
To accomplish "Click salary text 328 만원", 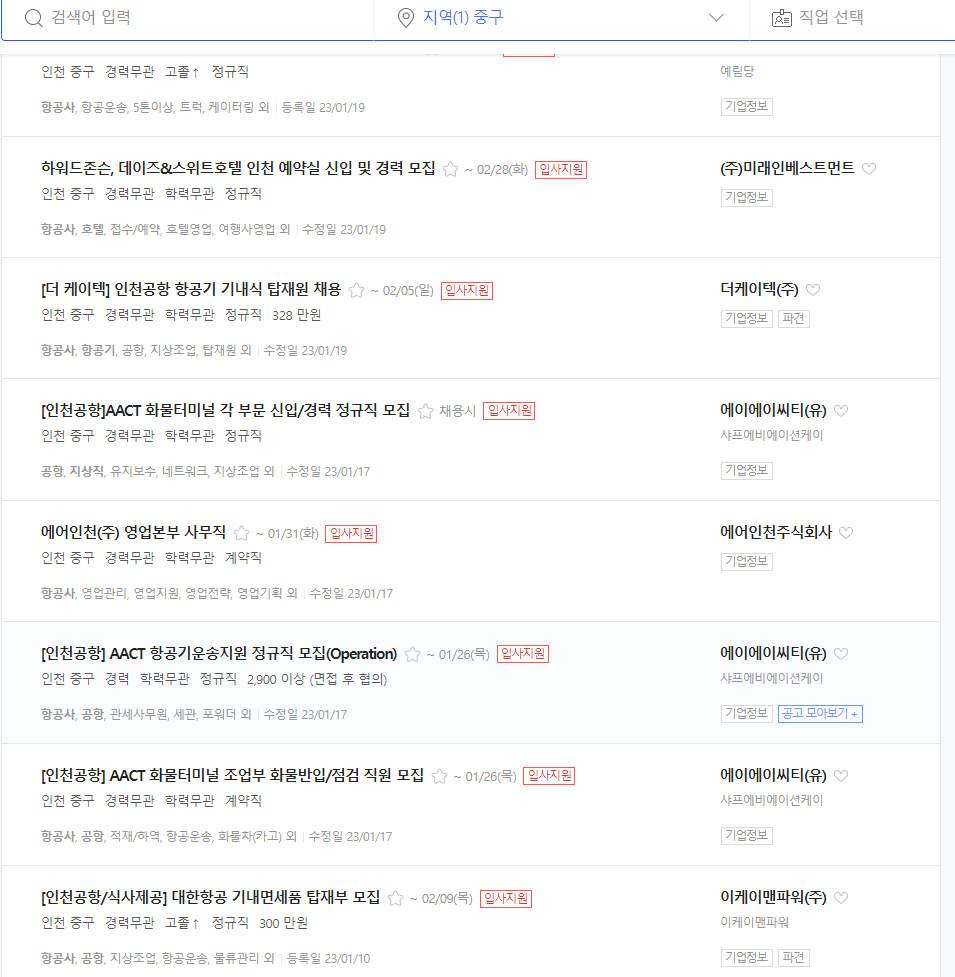I will 297,315.
